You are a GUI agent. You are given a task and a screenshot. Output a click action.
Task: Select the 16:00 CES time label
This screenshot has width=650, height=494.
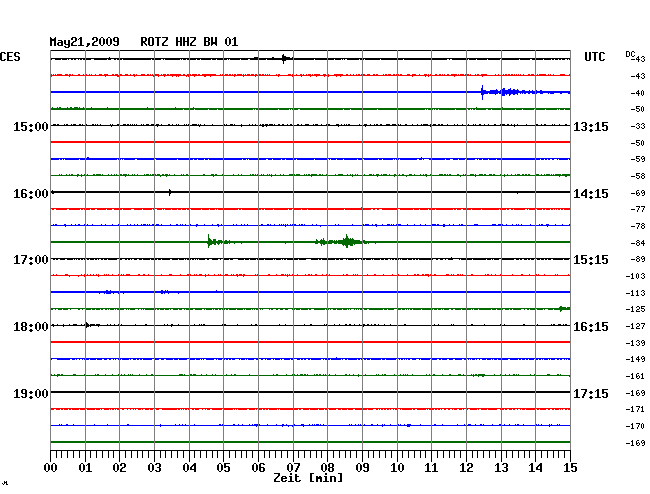pos(31,194)
